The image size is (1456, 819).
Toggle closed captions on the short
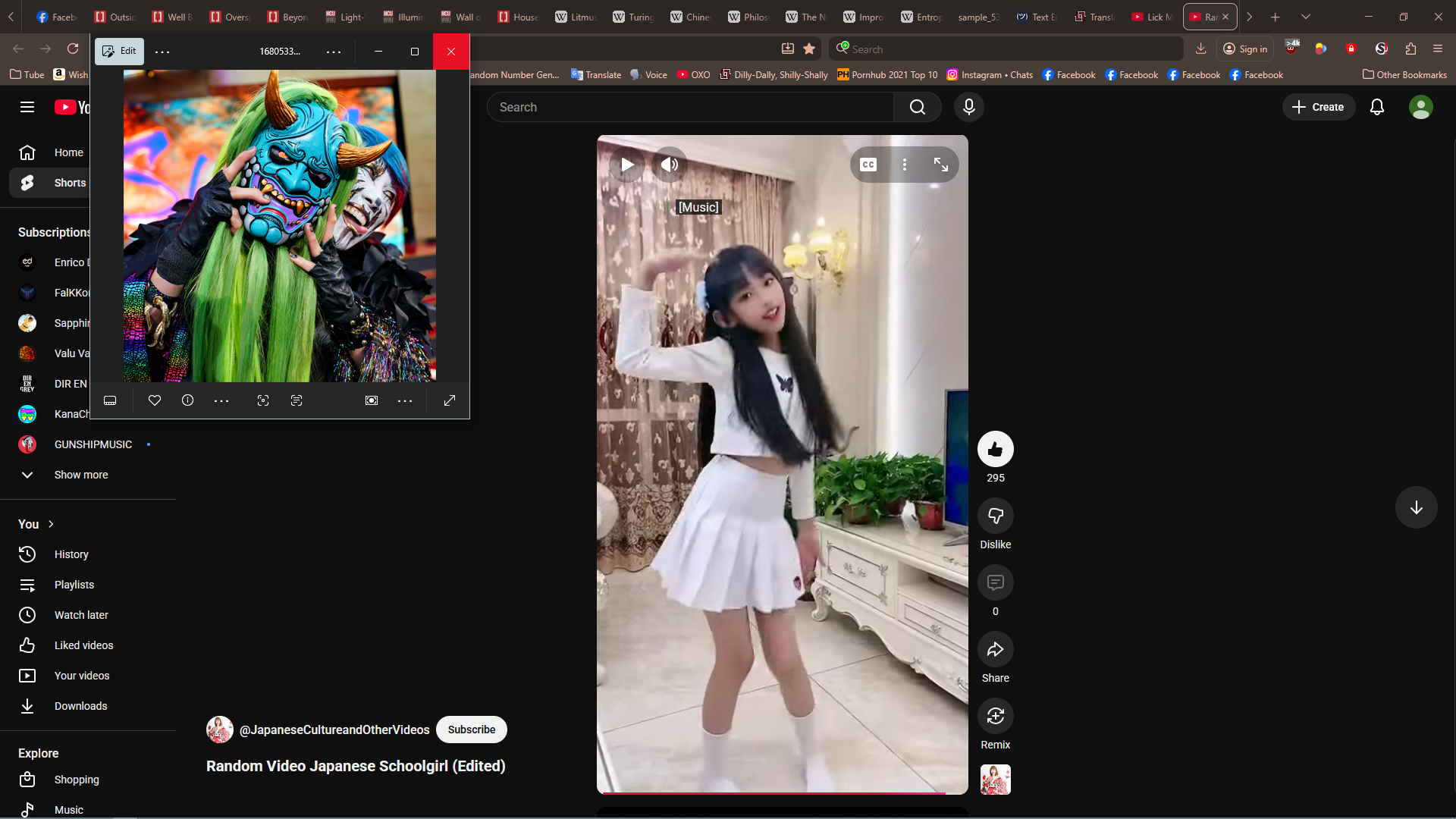coord(868,165)
